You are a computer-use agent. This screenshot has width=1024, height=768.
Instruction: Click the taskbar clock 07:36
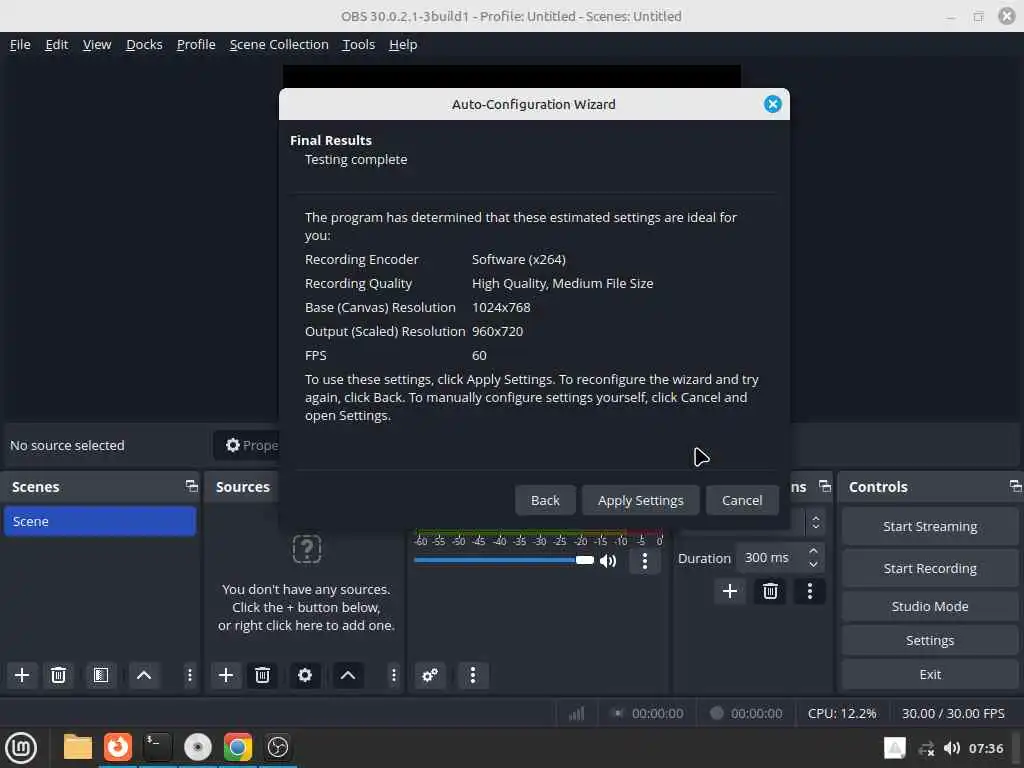coord(985,748)
